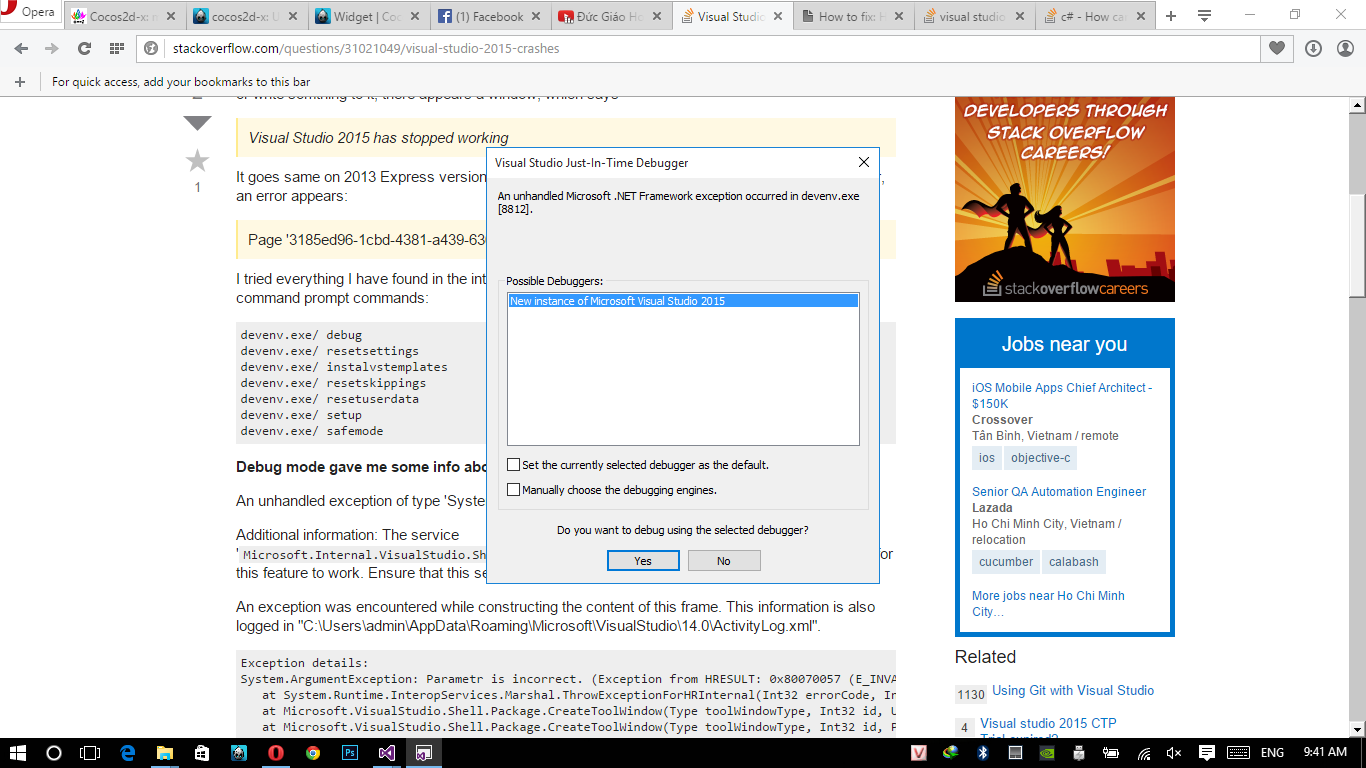Switch to the How to fix tab
This screenshot has width=1366, height=768.
pos(855,16)
